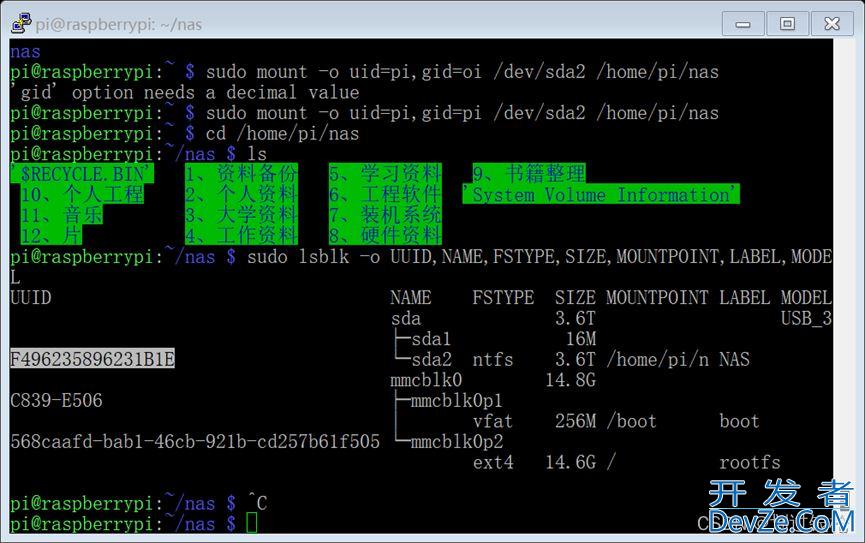This screenshot has width=865, height=543.
Task: Click the vertical scrollbar of the terminal
Action: pos(842,286)
